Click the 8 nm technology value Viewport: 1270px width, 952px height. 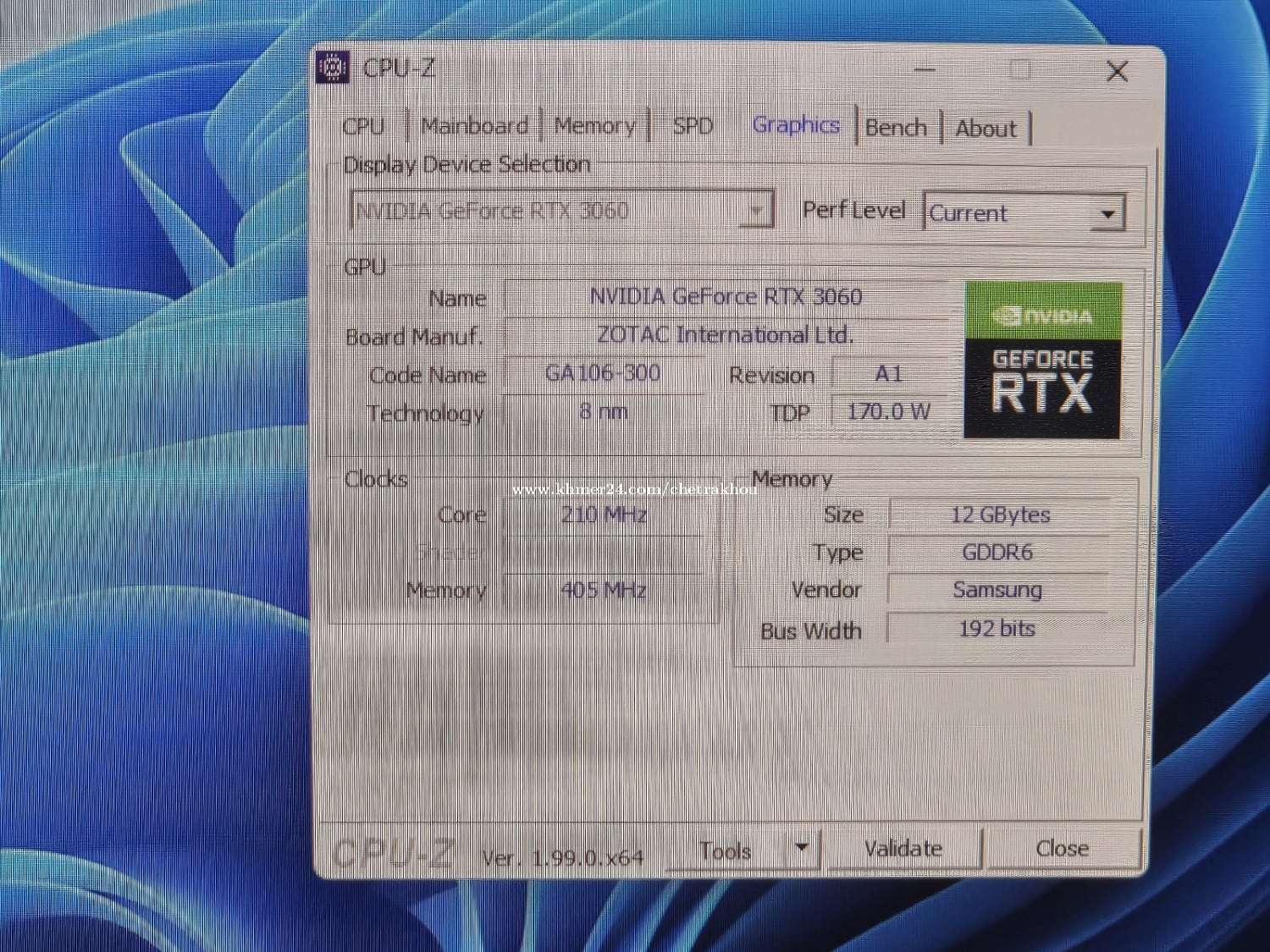coord(603,411)
